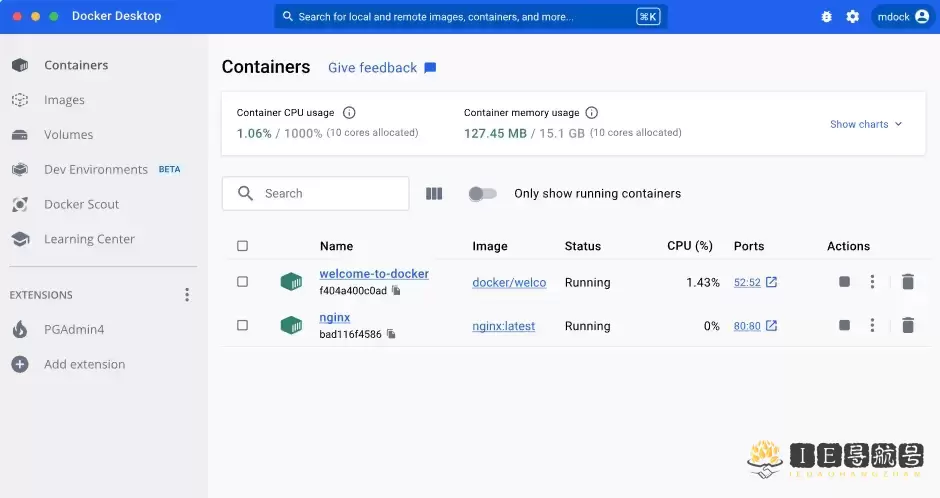
Task: Open the settings gear icon
Action: point(852,17)
